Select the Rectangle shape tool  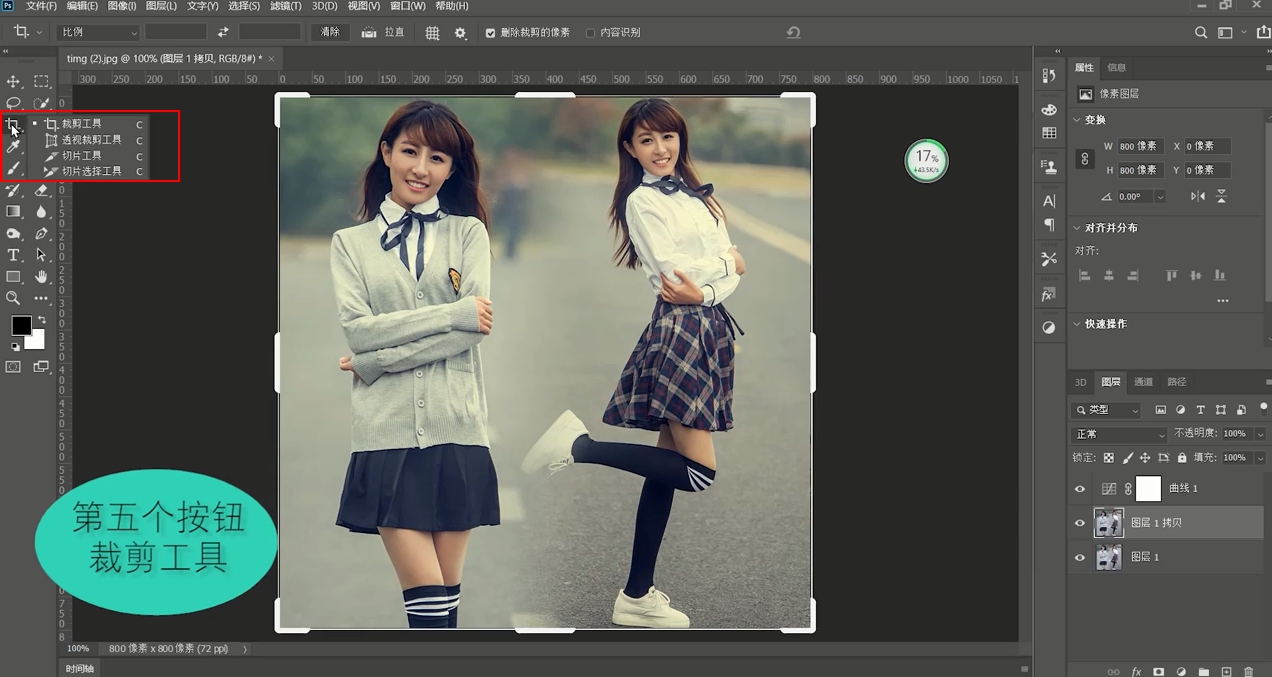[x=13, y=277]
